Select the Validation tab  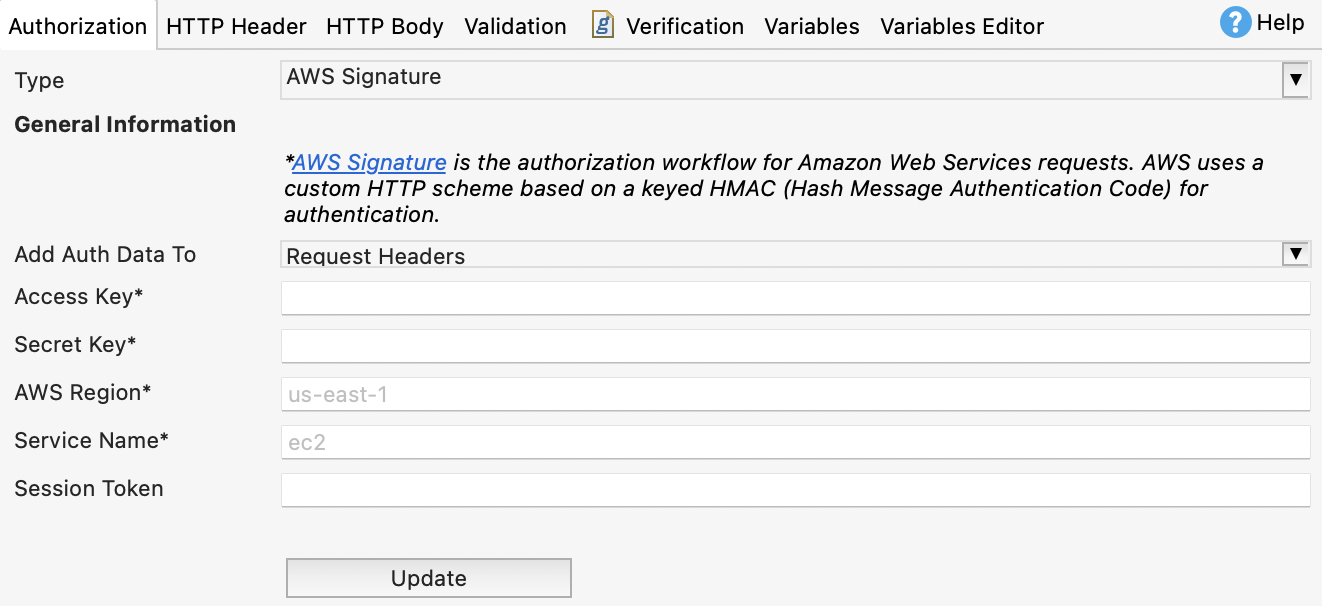click(515, 27)
